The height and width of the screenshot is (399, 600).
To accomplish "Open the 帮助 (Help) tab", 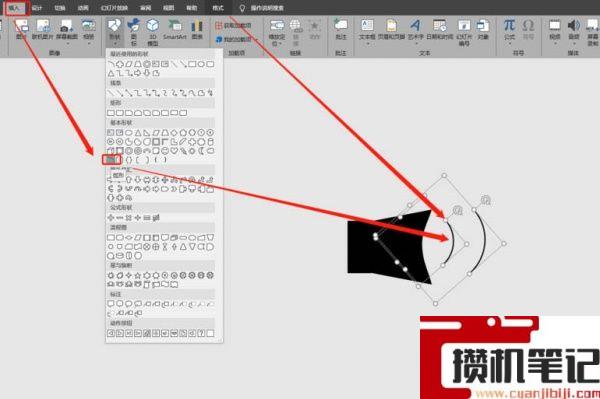I will pyautogui.click(x=192, y=8).
